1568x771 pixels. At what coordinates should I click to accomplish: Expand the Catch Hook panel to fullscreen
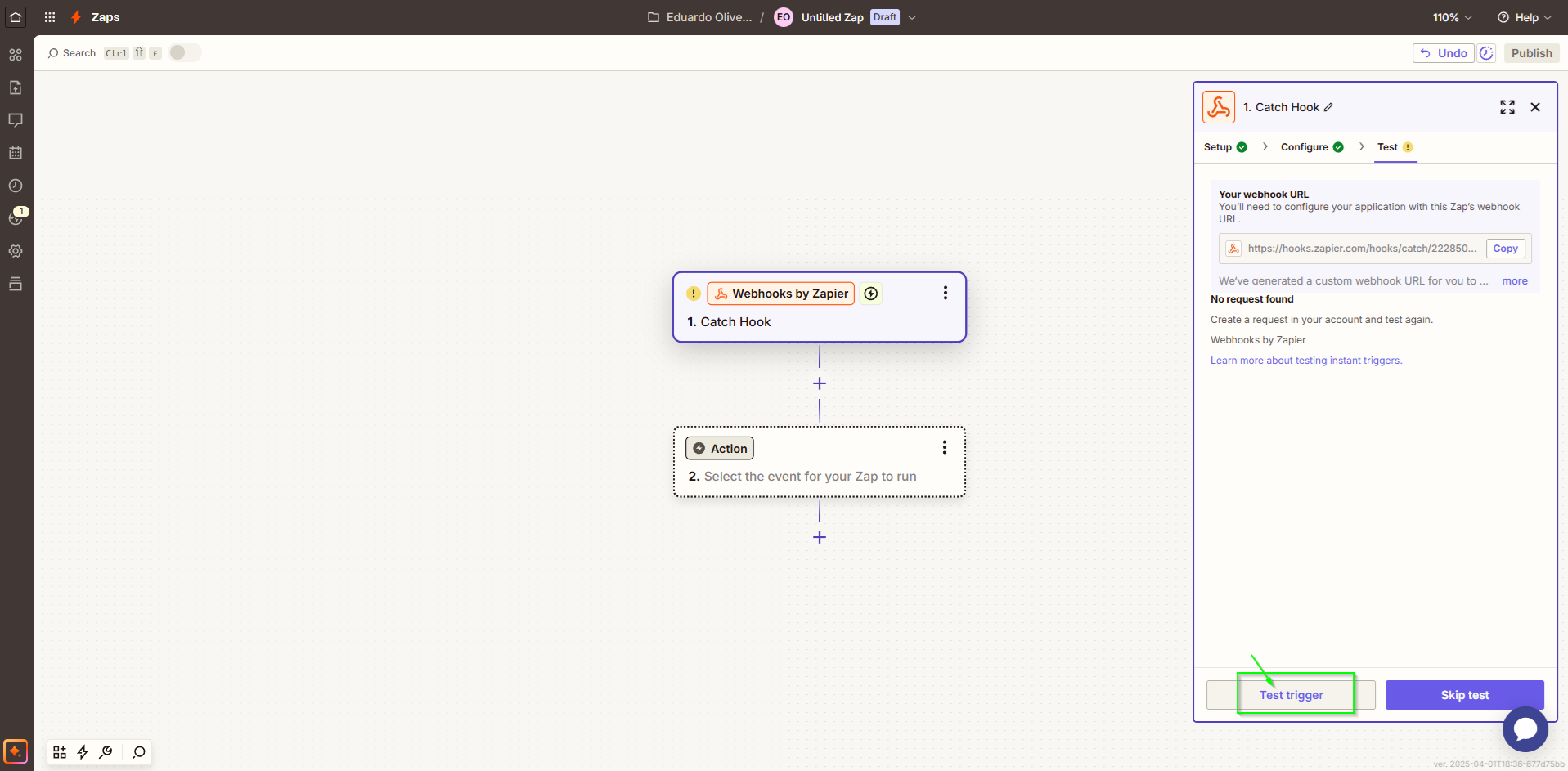click(x=1507, y=107)
